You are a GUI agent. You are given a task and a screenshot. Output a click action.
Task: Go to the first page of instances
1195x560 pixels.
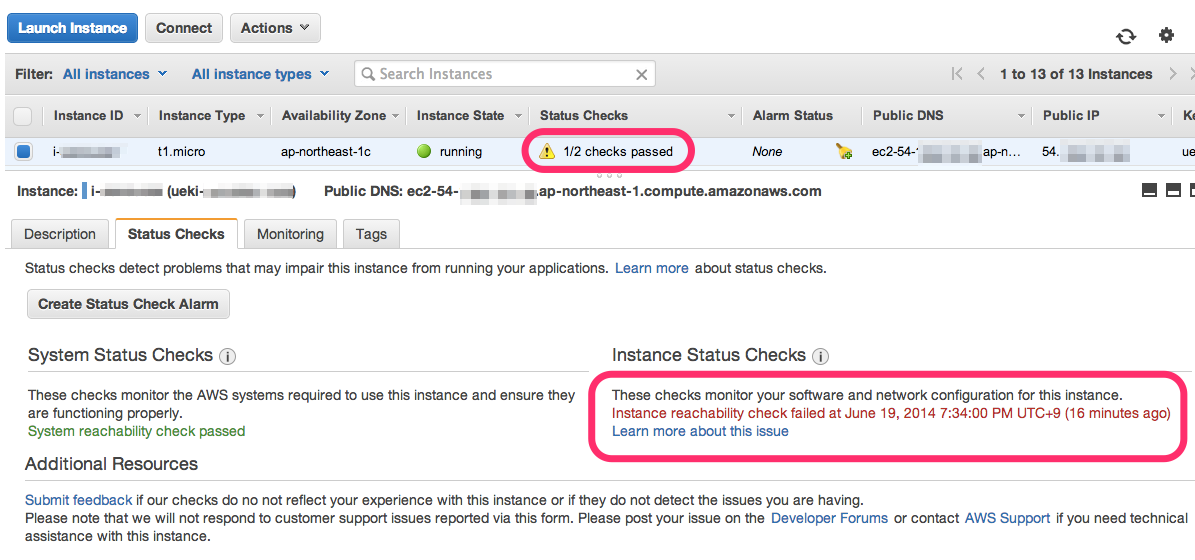957,74
